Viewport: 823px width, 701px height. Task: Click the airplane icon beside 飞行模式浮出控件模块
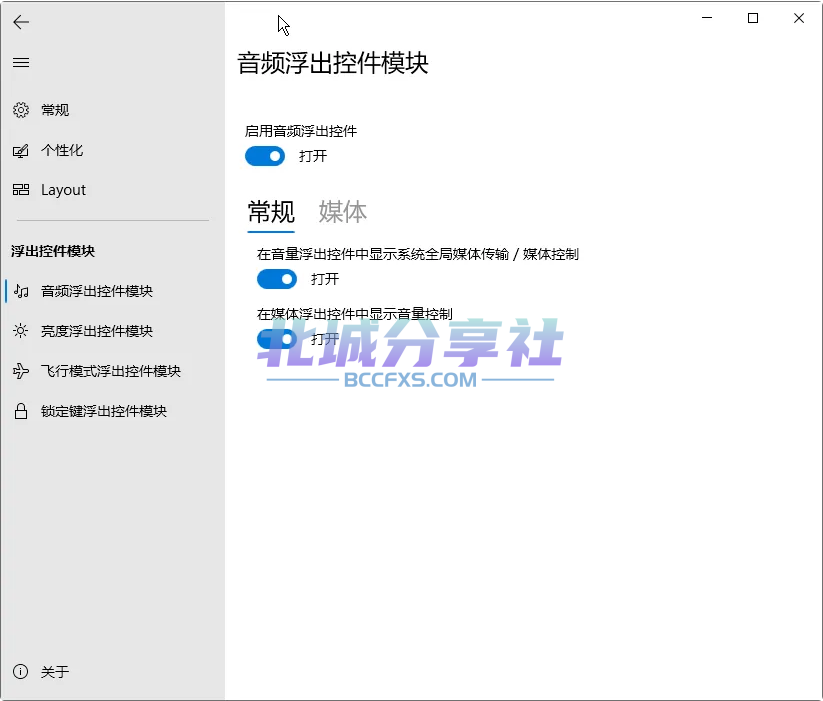pyautogui.click(x=21, y=371)
